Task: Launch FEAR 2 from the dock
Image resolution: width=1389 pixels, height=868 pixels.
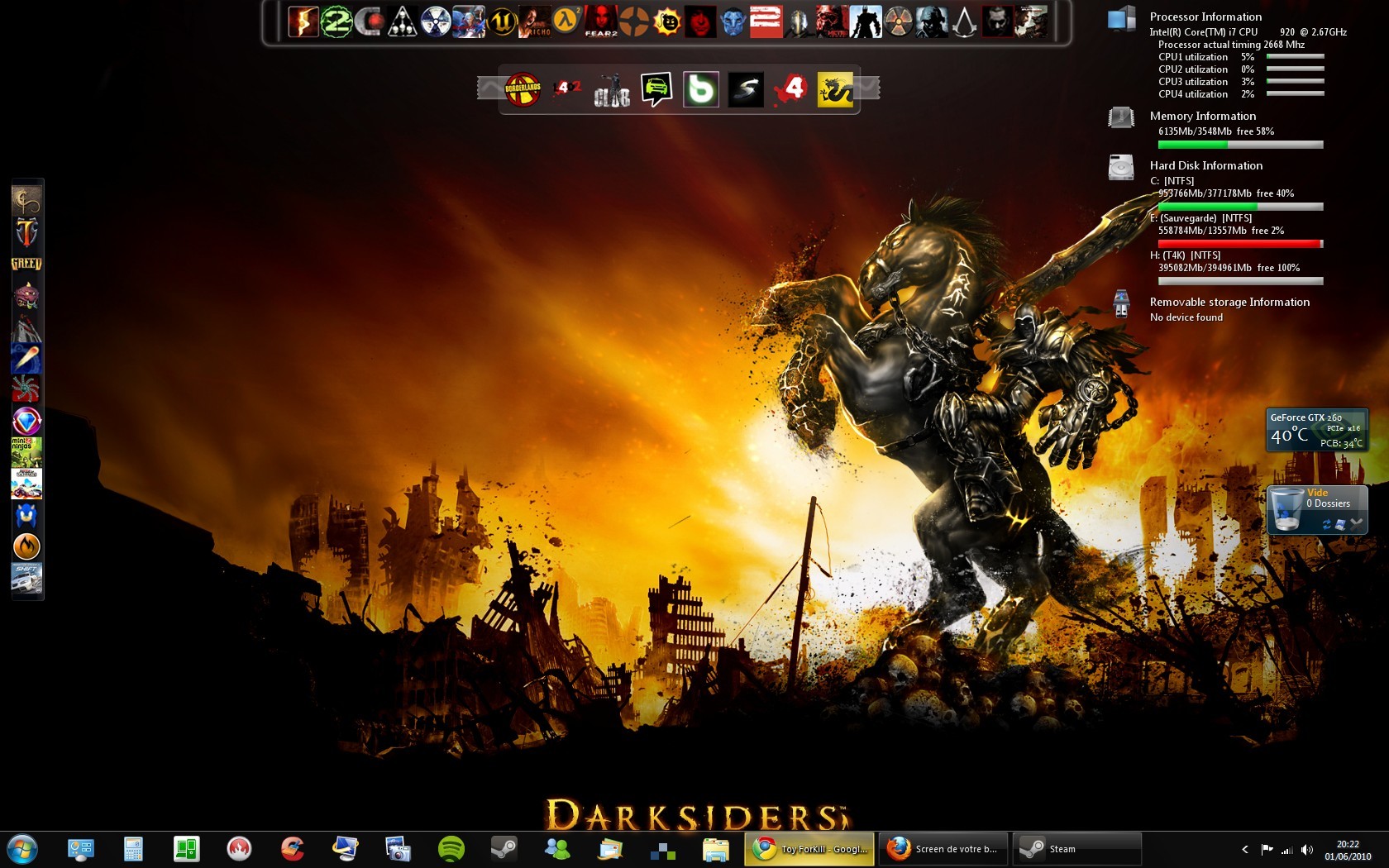Action: [601, 21]
